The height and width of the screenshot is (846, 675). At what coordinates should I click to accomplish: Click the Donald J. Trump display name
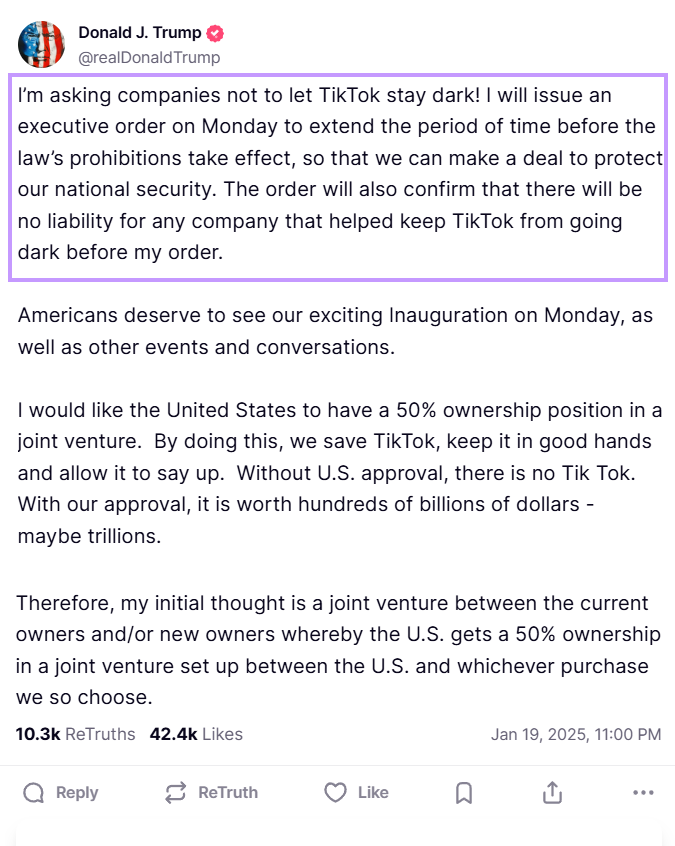pyautogui.click(x=140, y=33)
